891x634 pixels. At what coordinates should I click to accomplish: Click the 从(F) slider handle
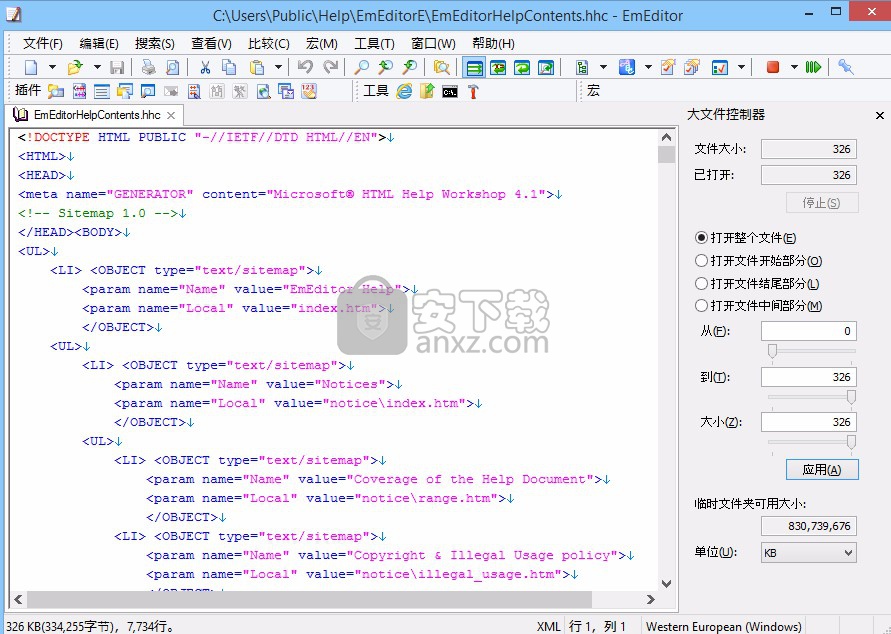(x=772, y=351)
